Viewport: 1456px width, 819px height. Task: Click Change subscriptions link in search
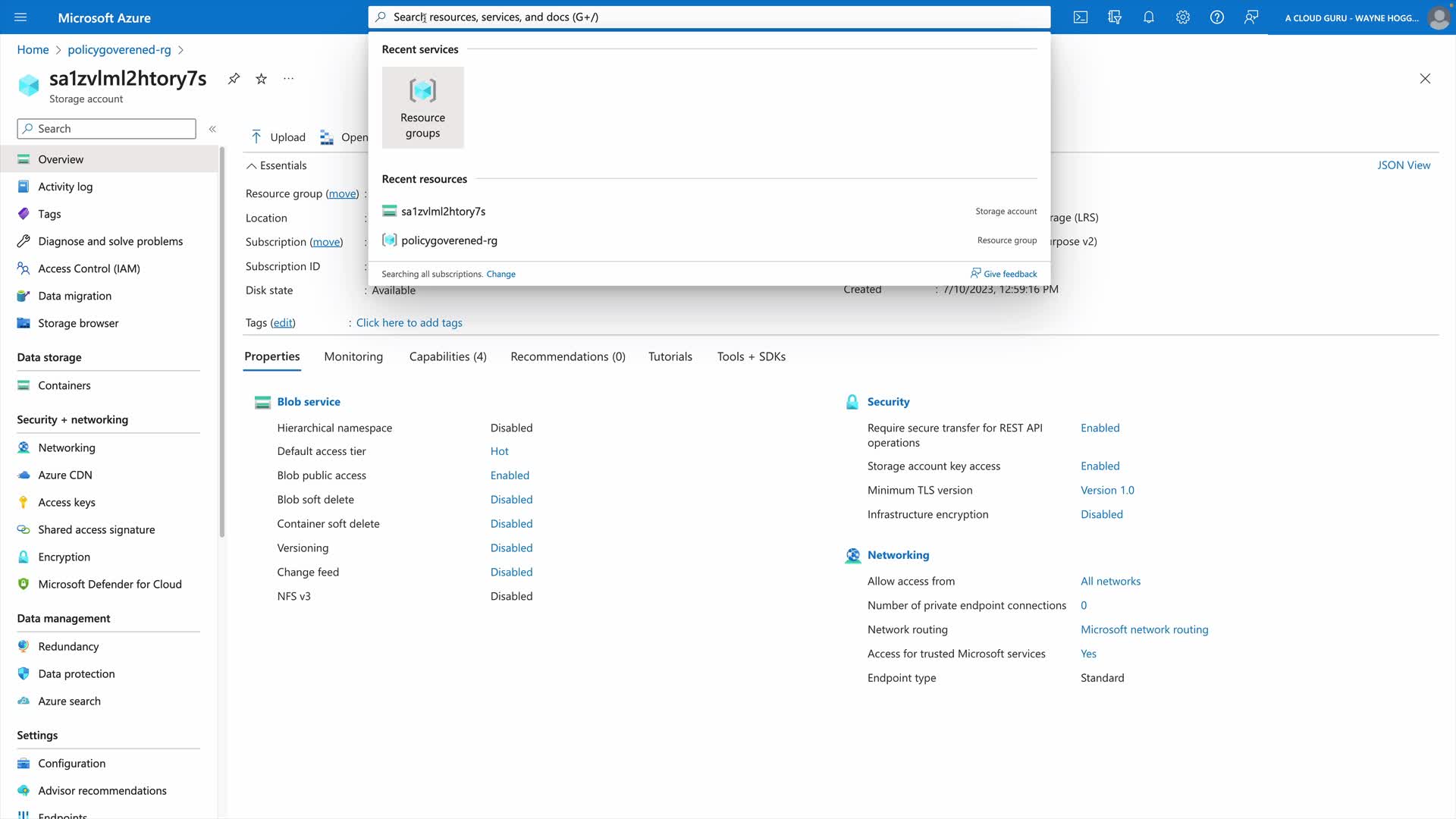pyautogui.click(x=500, y=274)
